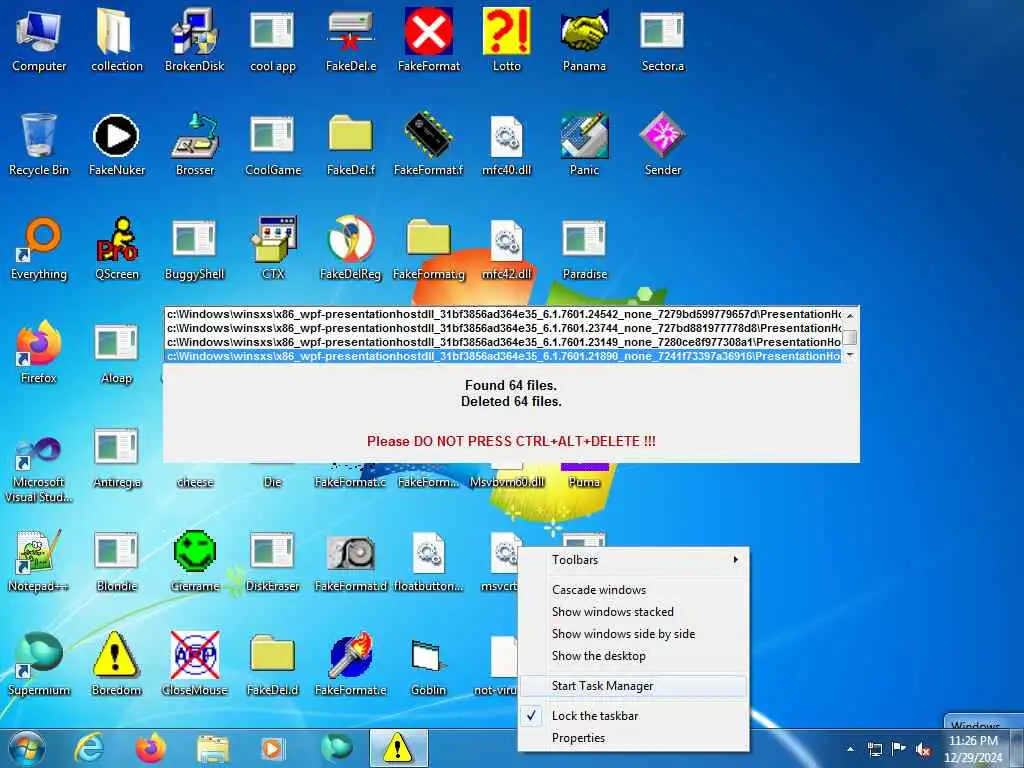Screen dimensions: 1024x768
Task: Open the taskbar clock 11:26 PM
Action: click(973, 749)
